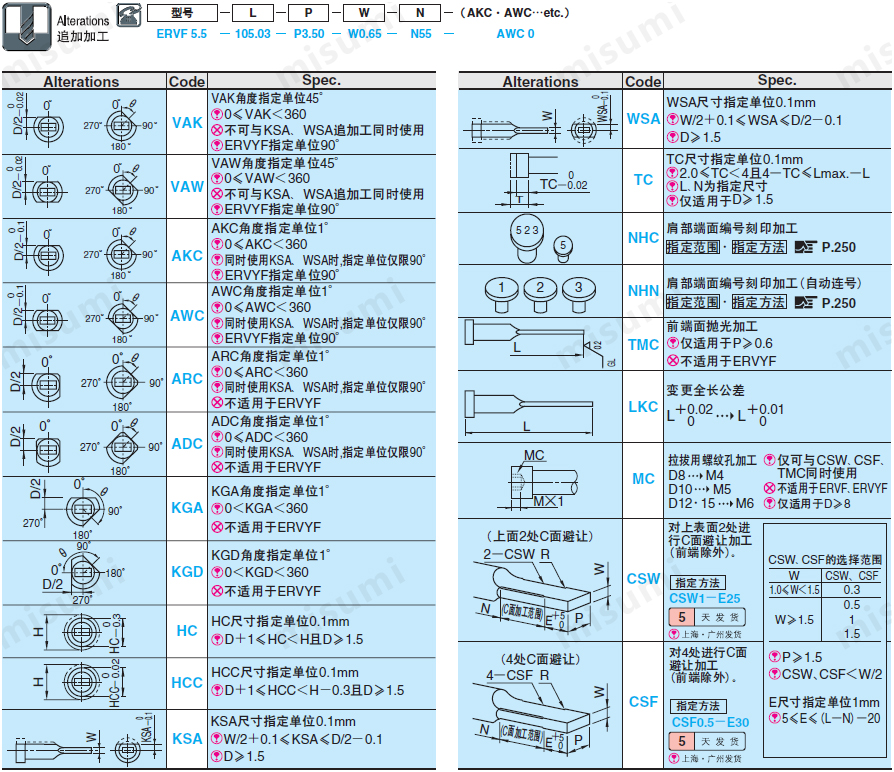Select the example value N55
This screenshot has width=894, height=772.
421,34
